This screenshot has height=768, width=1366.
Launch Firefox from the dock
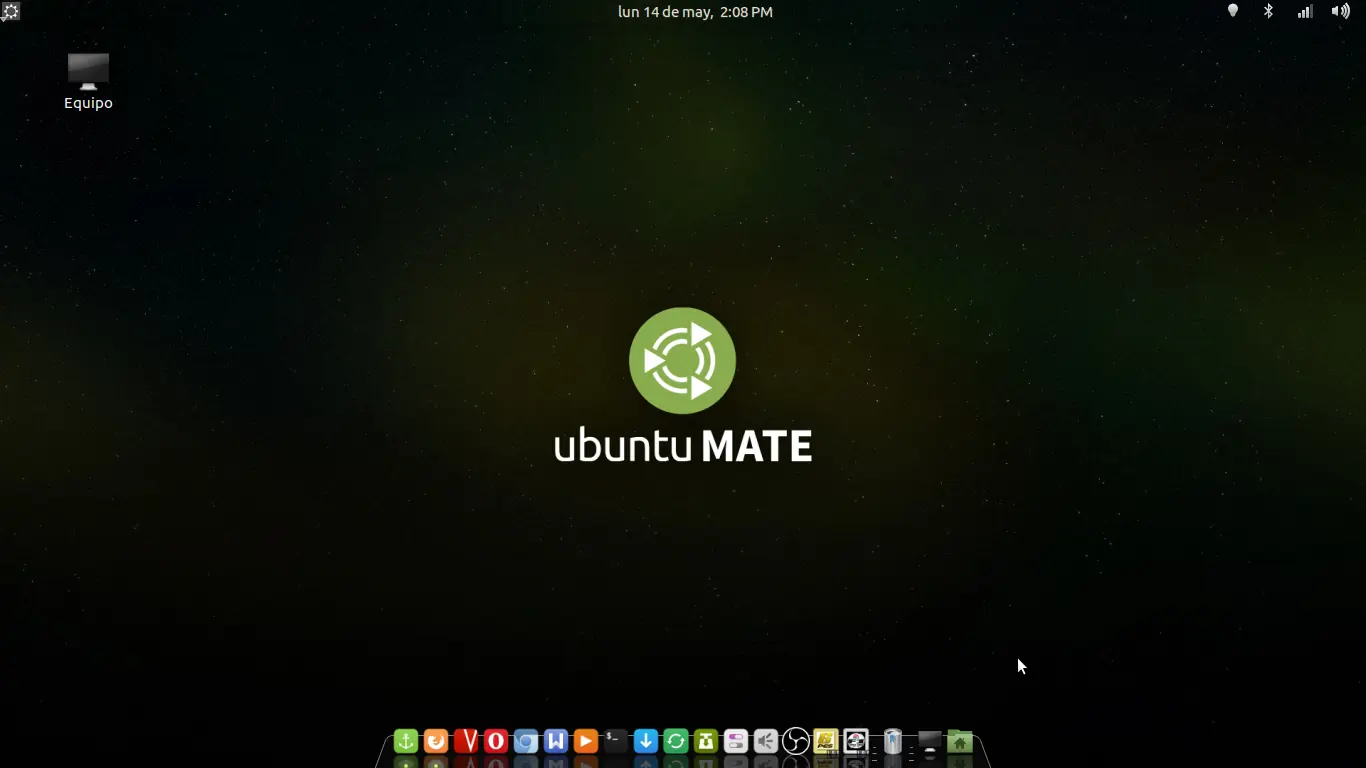[435, 741]
